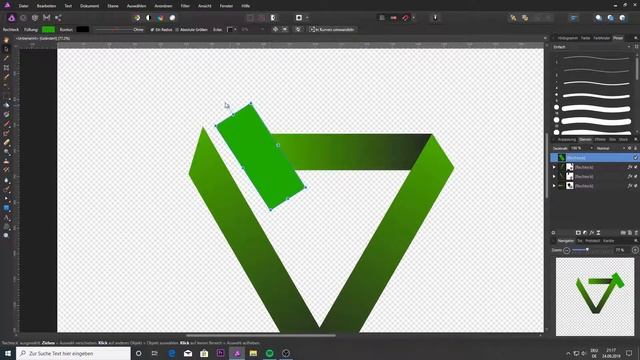Click the layer lock icon in Ebenen panel
The width and height of the screenshot is (640, 360).
tap(635, 148)
